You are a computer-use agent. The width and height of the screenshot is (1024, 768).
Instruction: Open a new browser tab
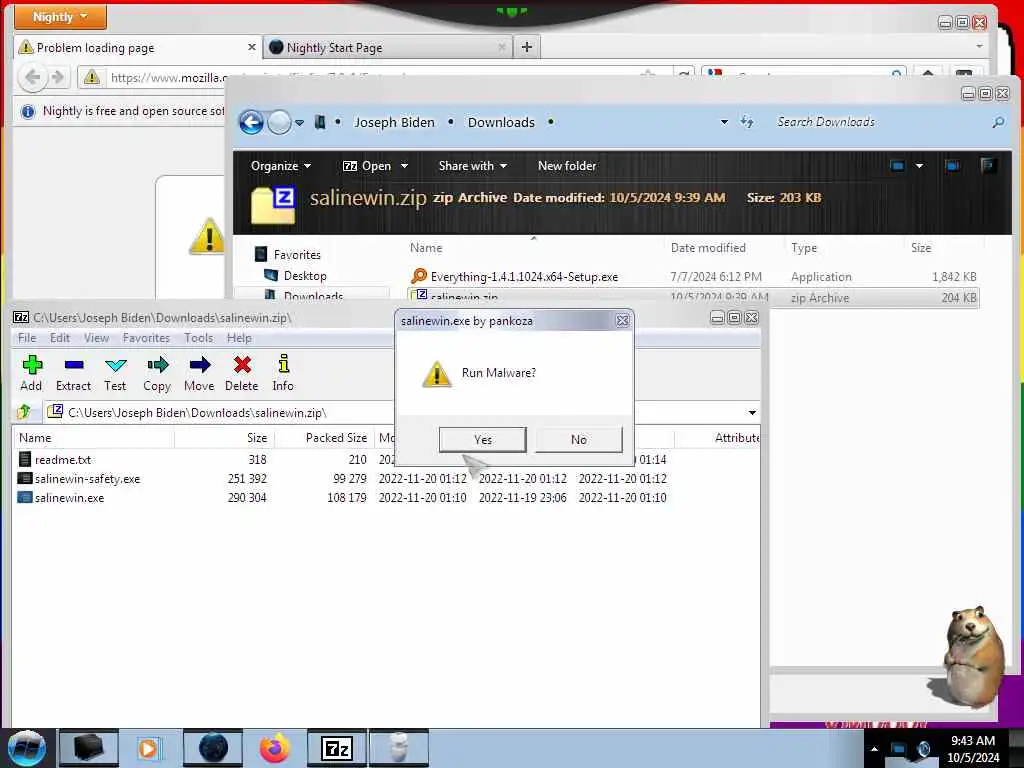(x=527, y=47)
